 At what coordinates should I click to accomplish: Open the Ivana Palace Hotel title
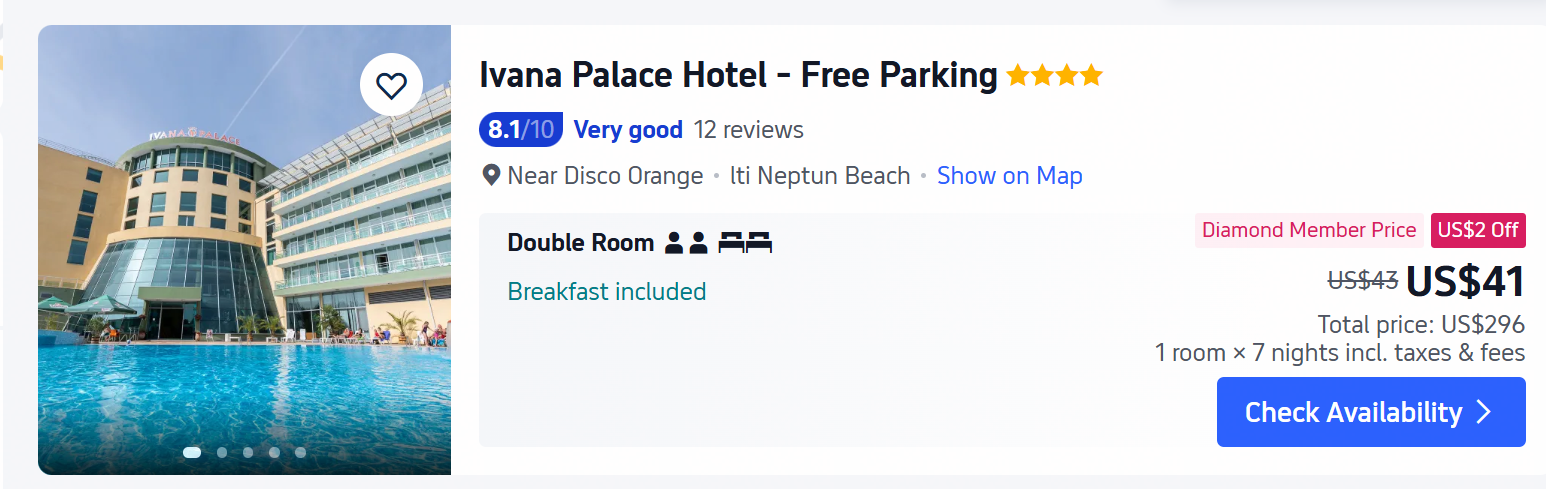[x=738, y=75]
